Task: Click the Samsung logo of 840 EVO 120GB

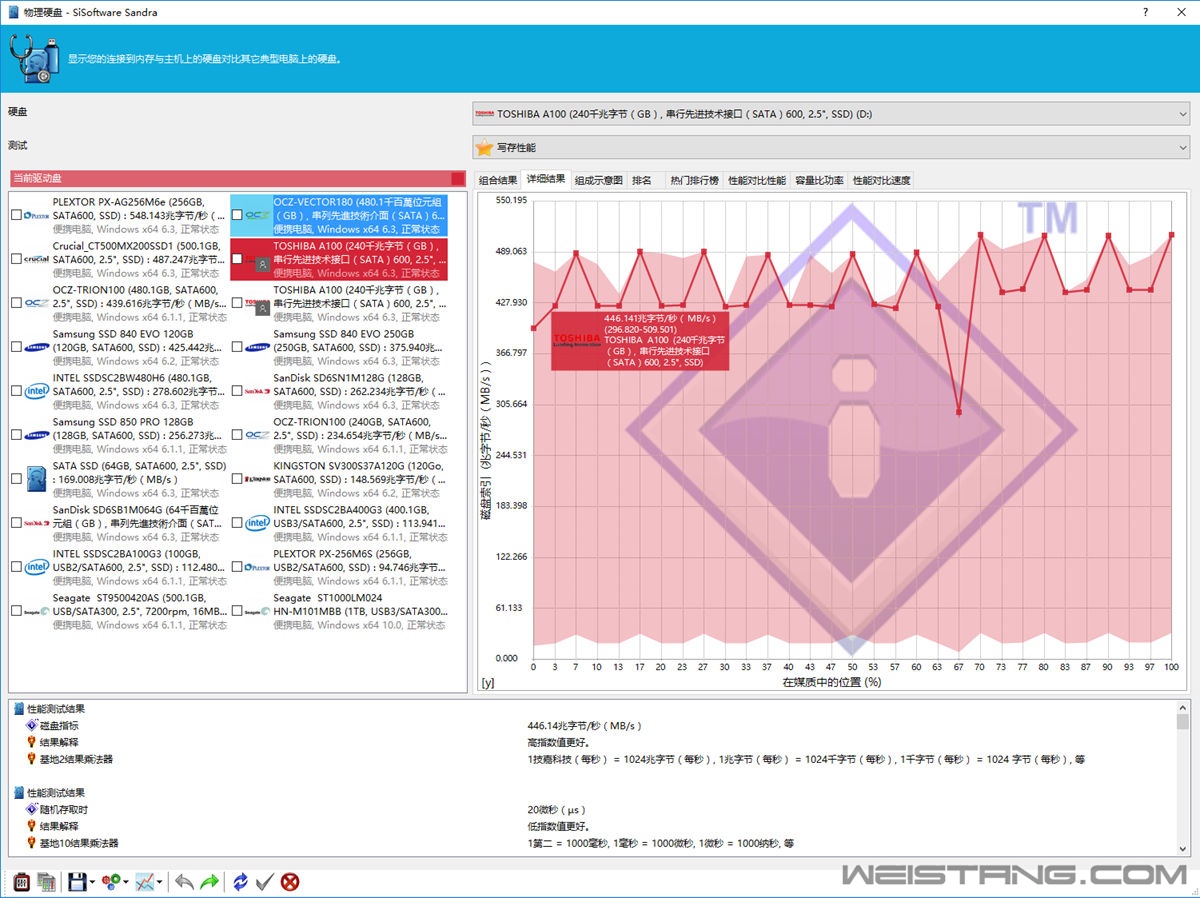Action: (x=37, y=347)
